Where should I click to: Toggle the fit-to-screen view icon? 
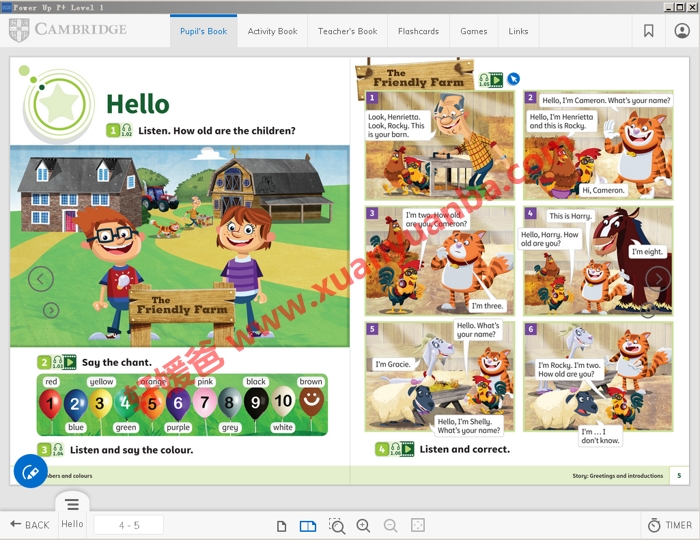tap(418, 525)
